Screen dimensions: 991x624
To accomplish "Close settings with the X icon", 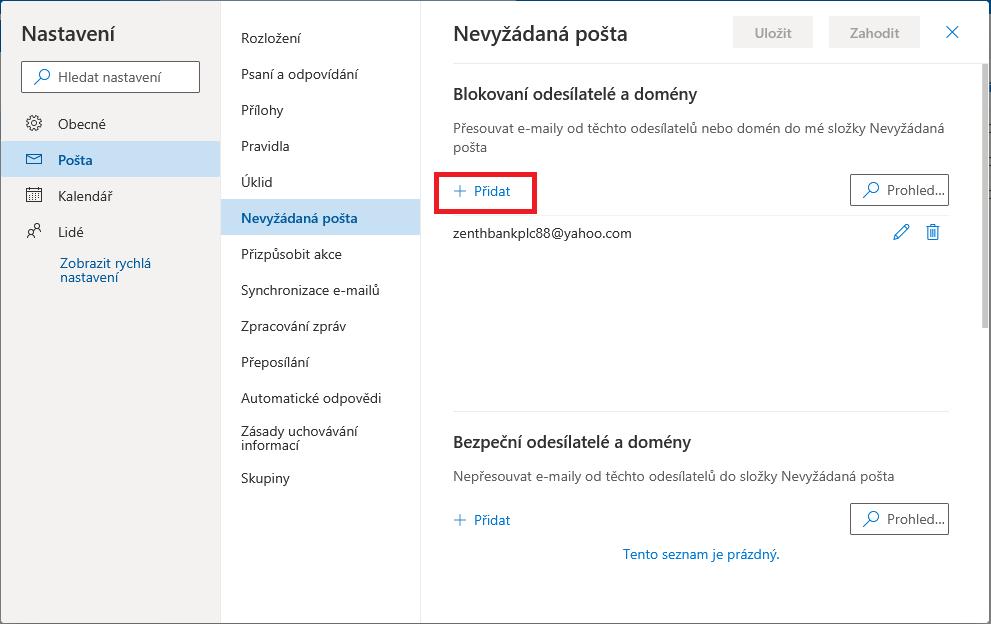I will click(952, 32).
